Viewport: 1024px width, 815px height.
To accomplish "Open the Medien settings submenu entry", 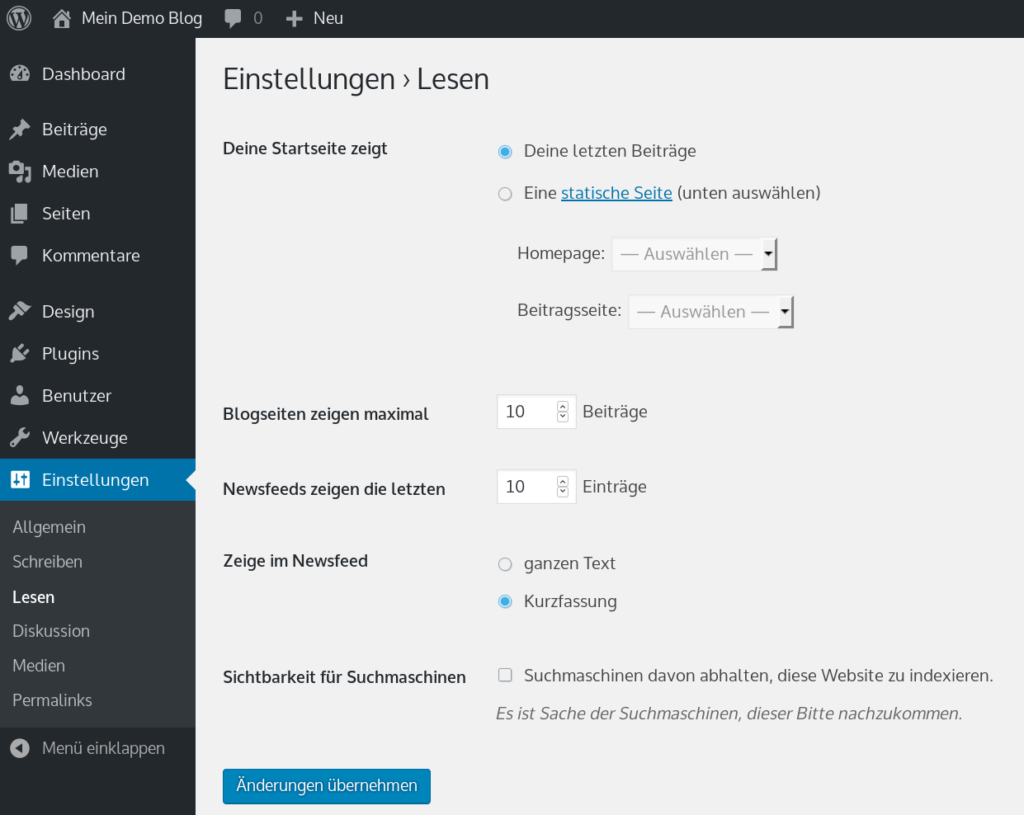I will [39, 665].
